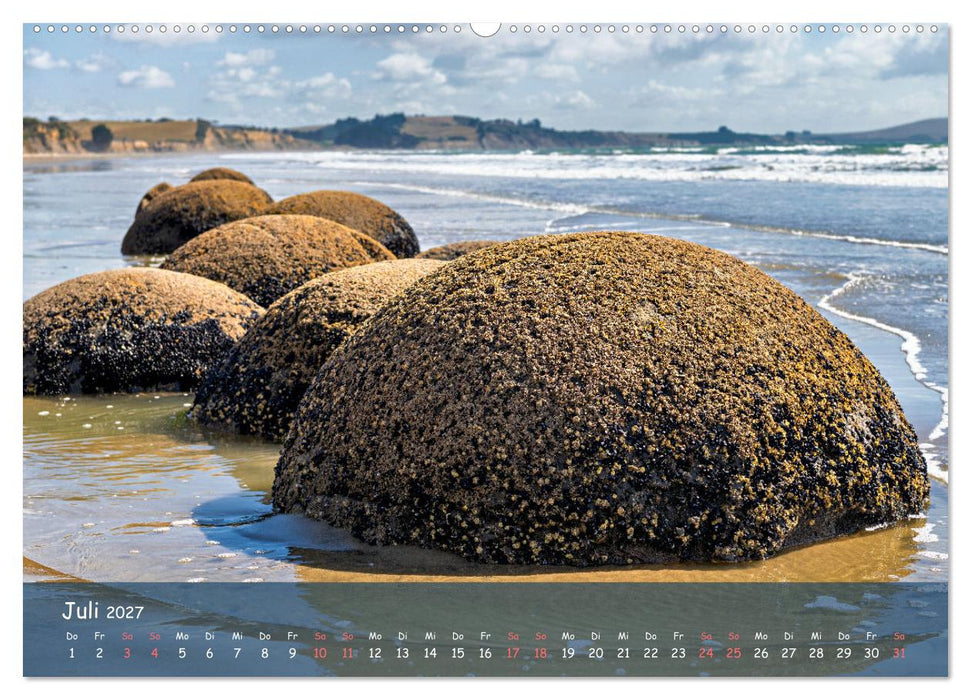Select day 16 in the calendar row

pos(486,653)
